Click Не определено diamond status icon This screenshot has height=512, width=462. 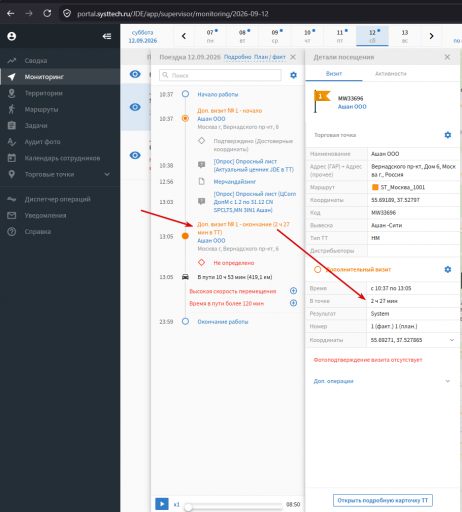point(201,263)
